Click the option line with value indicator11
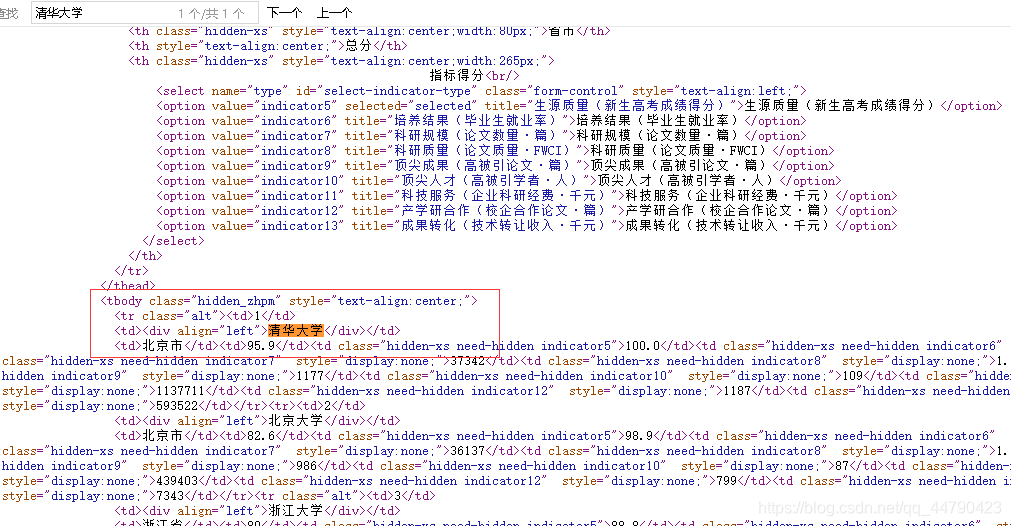The height and width of the screenshot is (526, 1011). (x=527, y=196)
